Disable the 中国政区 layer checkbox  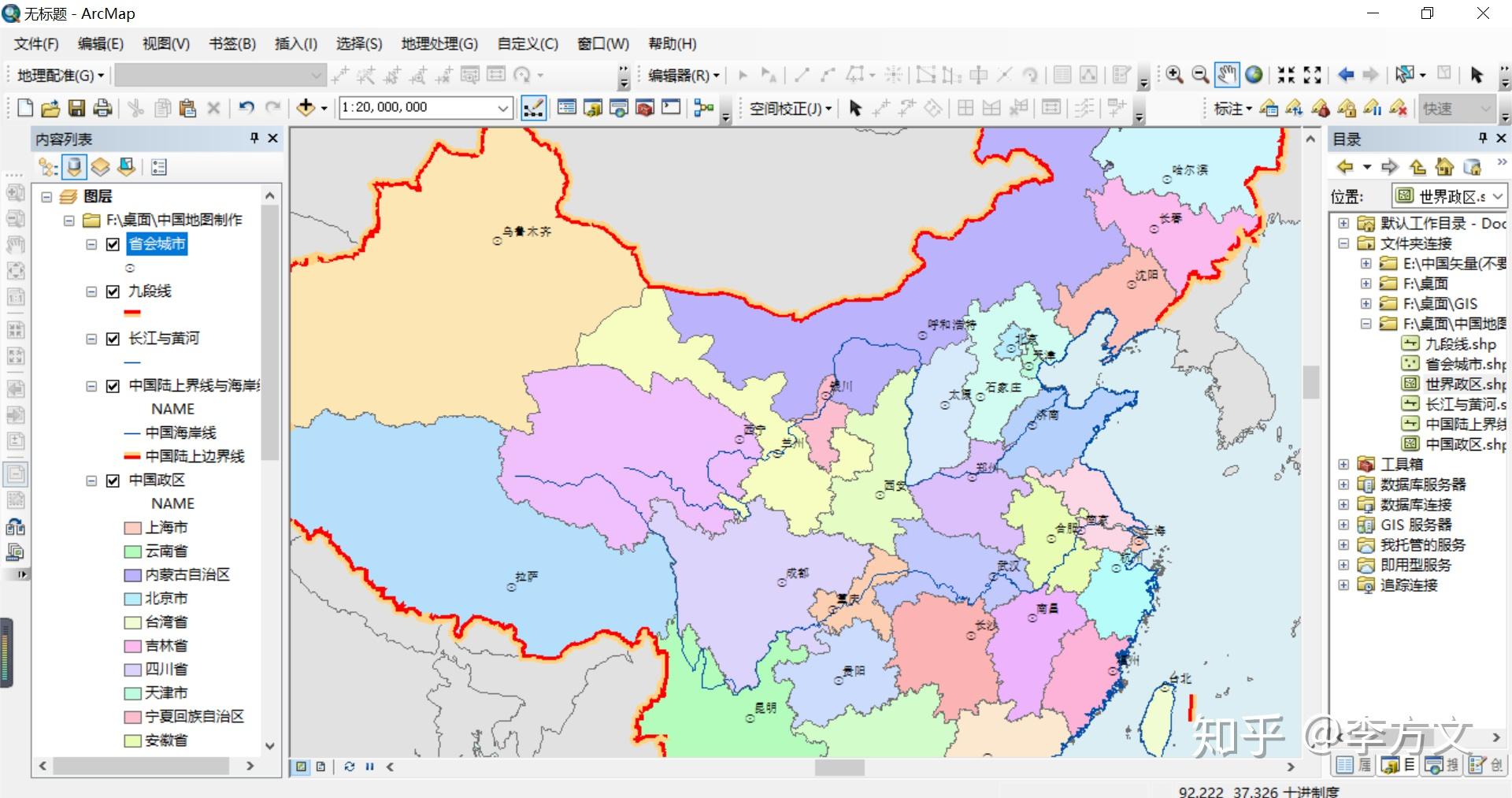coord(113,481)
